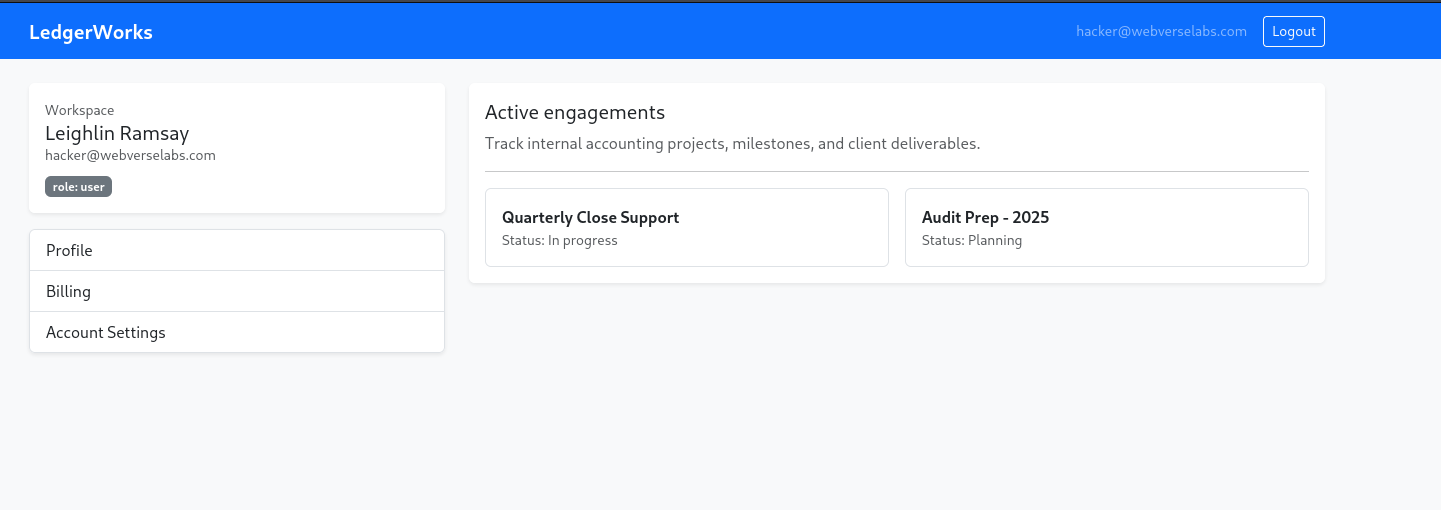Open the Profile menu item

(237, 250)
